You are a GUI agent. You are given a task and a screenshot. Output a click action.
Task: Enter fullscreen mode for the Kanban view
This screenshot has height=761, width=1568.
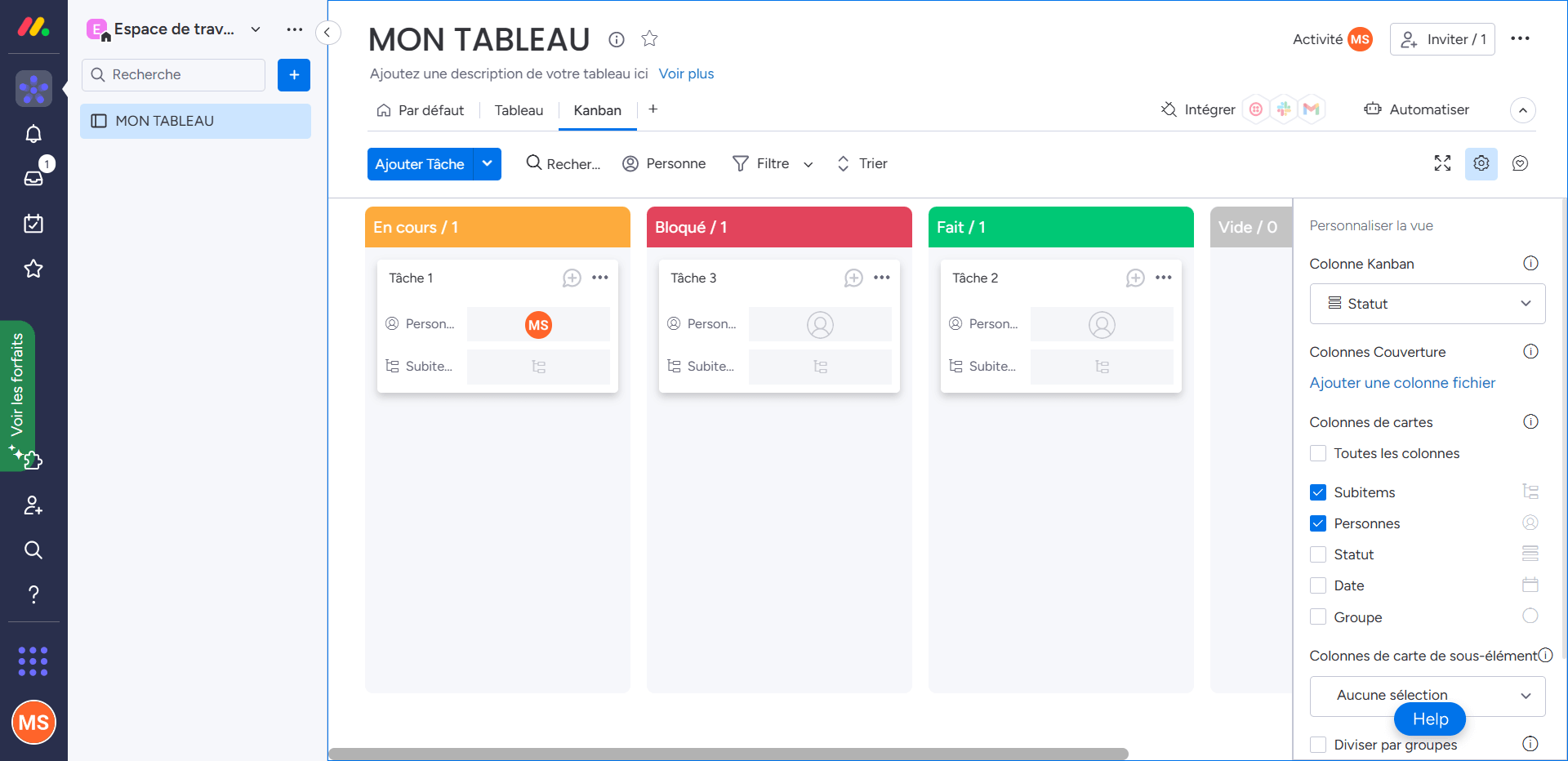point(1442,163)
